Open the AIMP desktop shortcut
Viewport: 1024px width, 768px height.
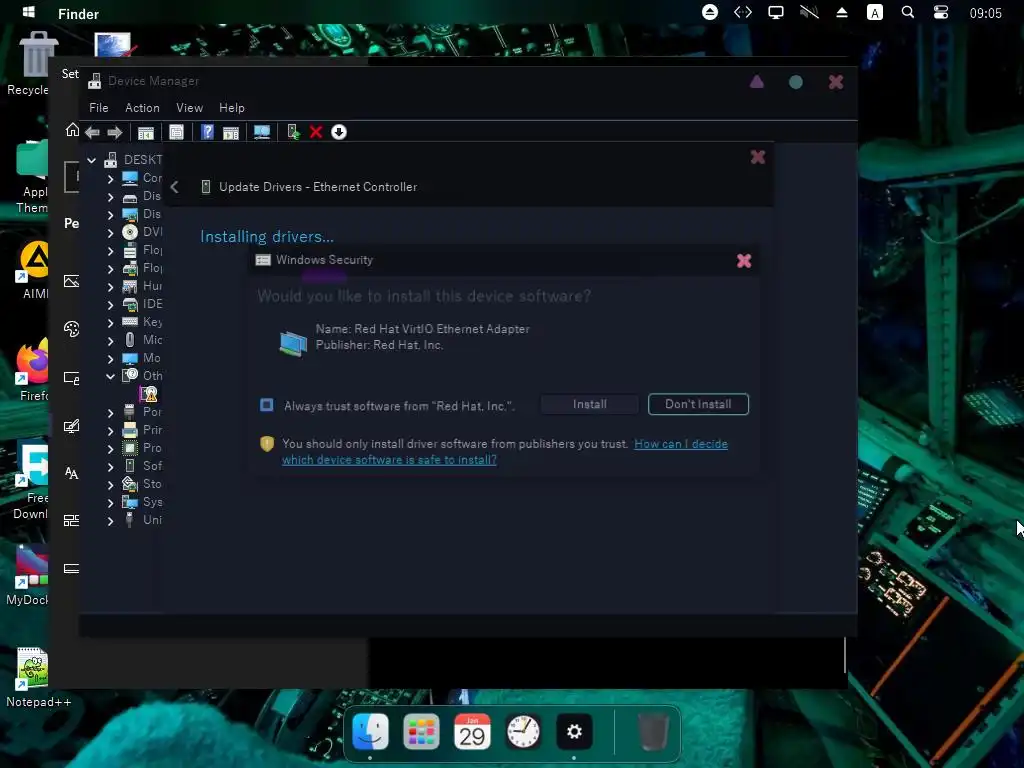pyautogui.click(x=34, y=269)
